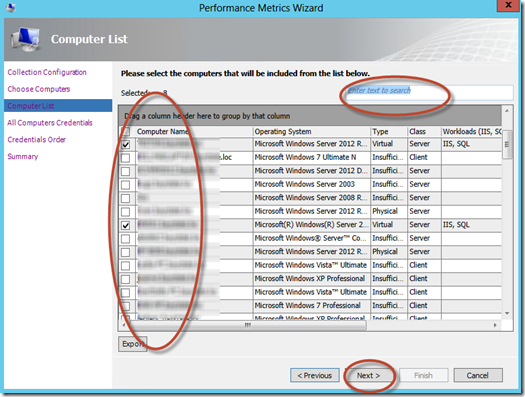Click the vertical scrollbar up arrow

507,110
